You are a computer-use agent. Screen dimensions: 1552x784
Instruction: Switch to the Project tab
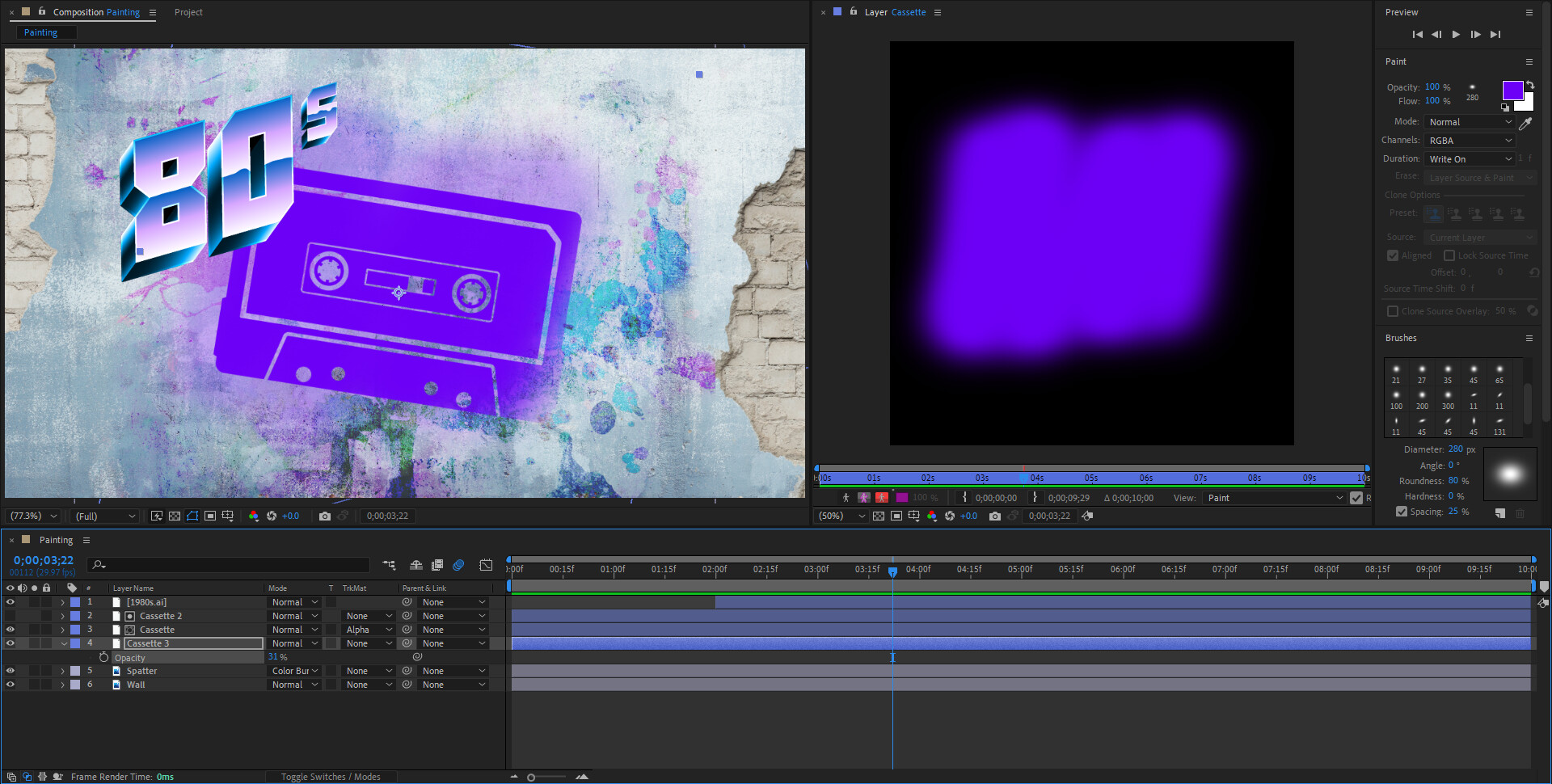click(x=188, y=12)
